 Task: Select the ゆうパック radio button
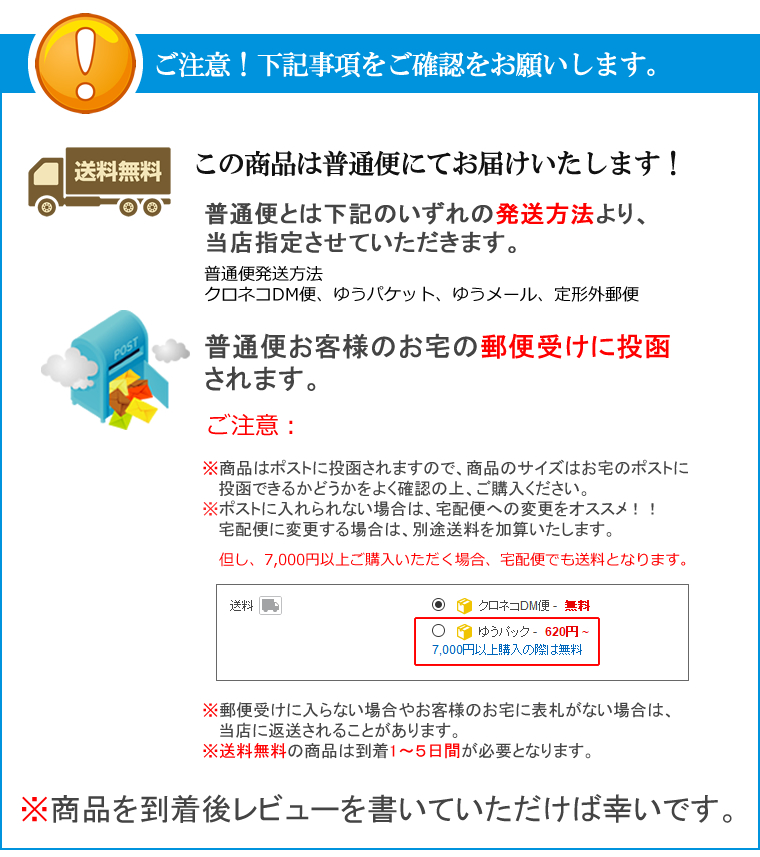pyautogui.click(x=438, y=631)
